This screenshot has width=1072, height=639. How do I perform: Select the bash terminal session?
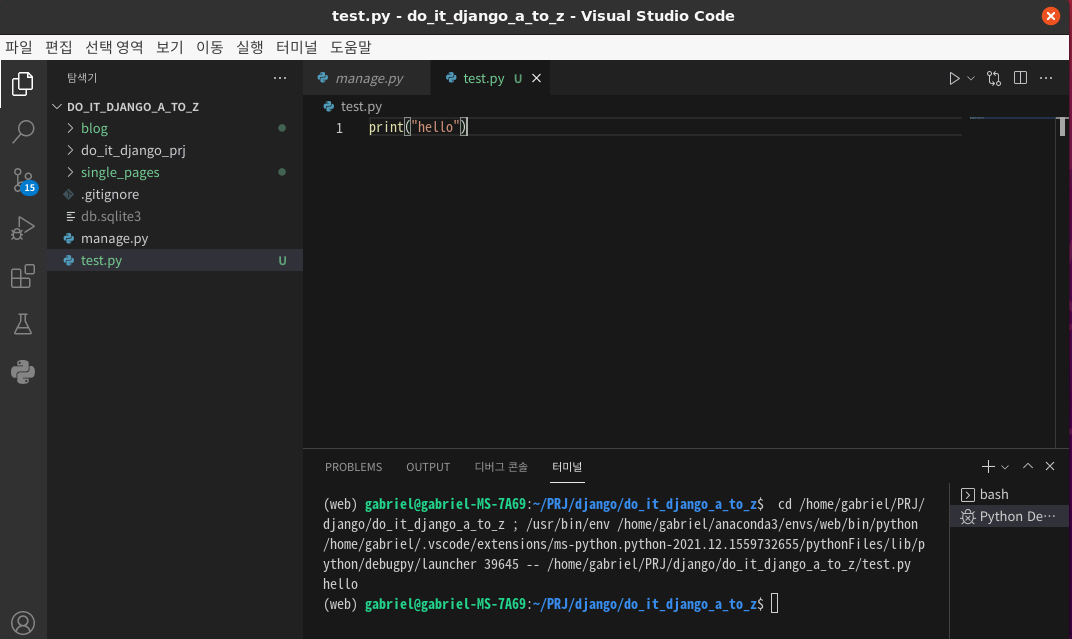(x=1010, y=494)
